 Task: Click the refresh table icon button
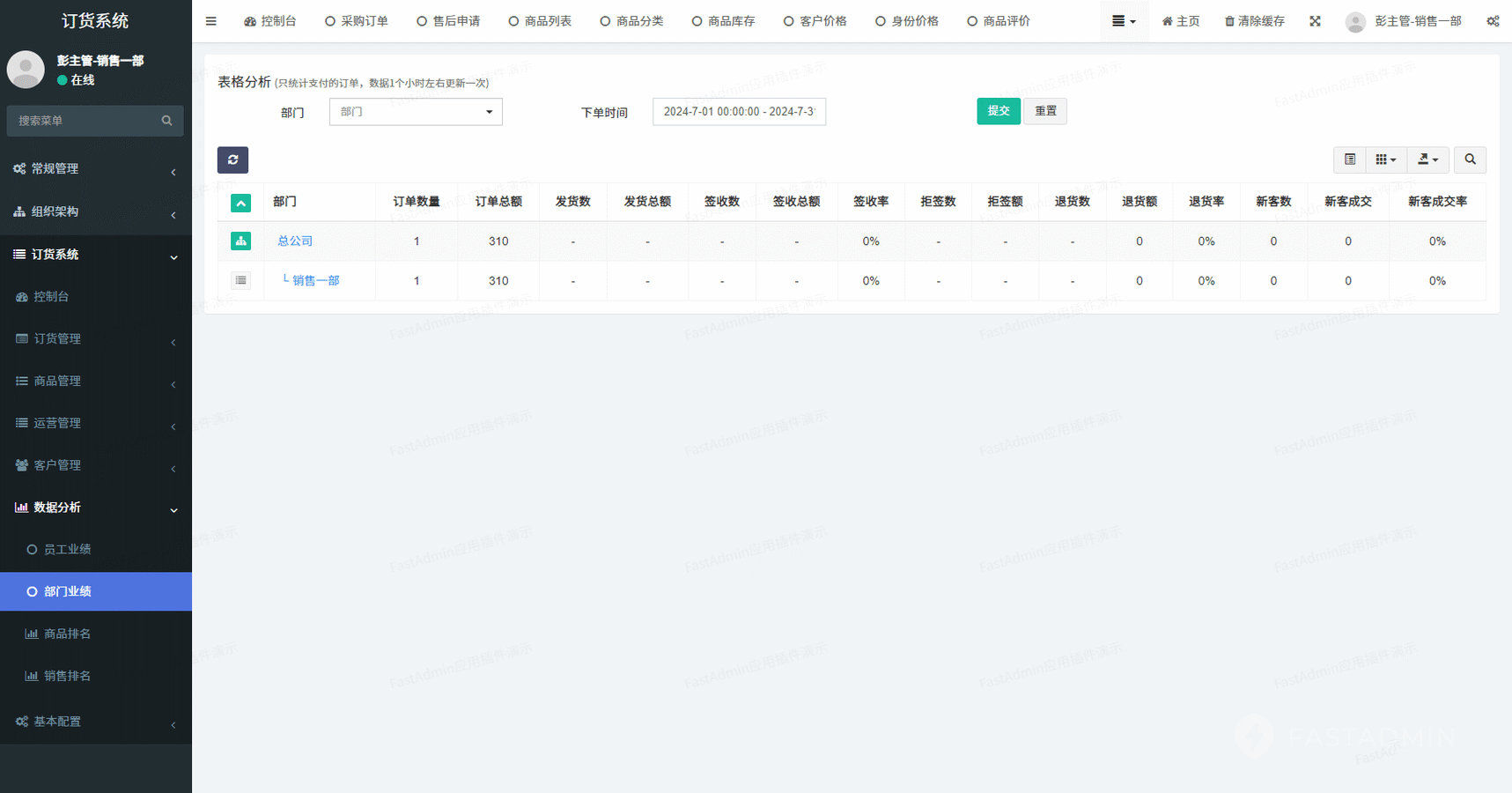pyautogui.click(x=232, y=159)
